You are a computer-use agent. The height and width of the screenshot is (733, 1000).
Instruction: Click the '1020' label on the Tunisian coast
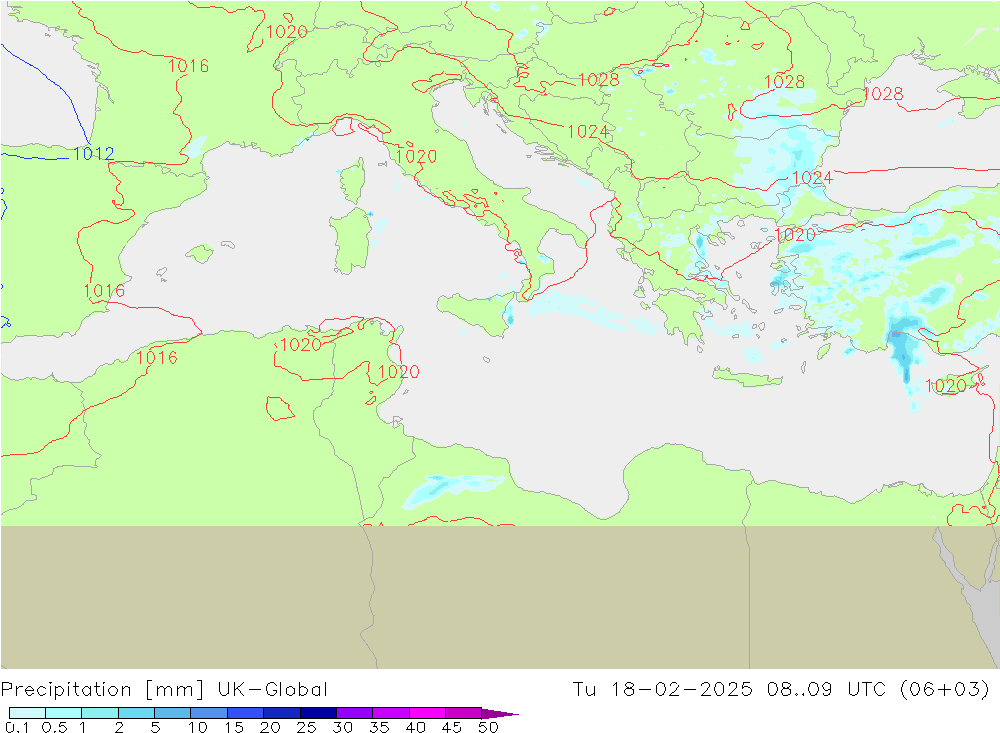pyautogui.click(x=399, y=372)
